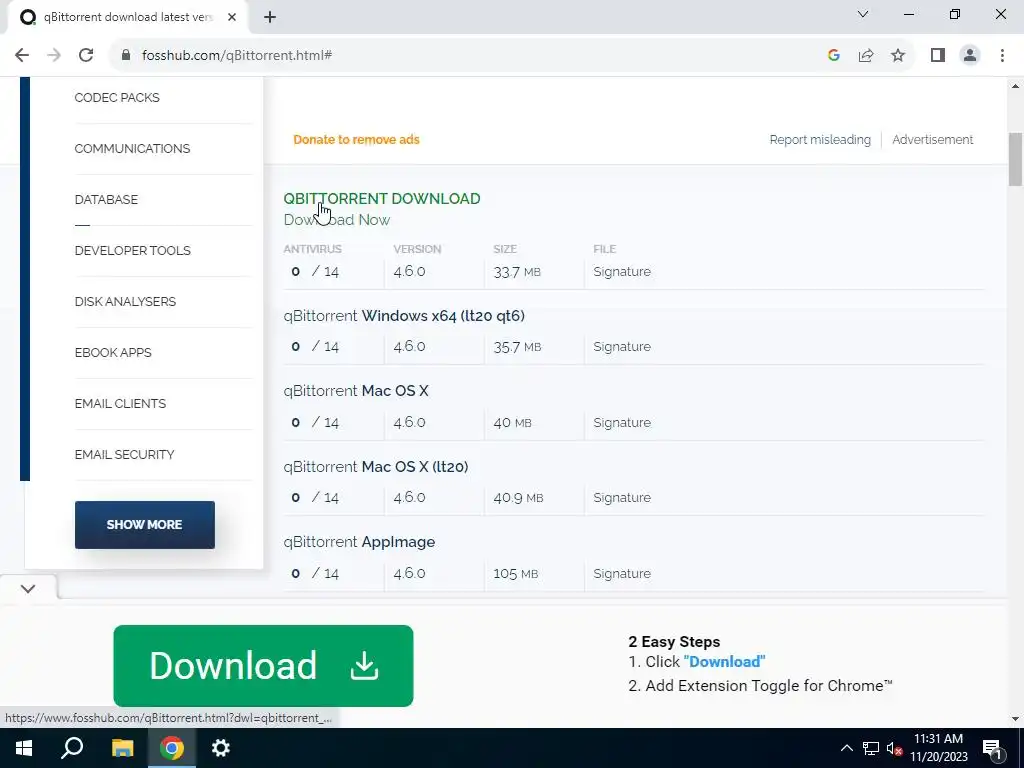
Task: Open the DEVELOPER TOOLS category
Action: (133, 251)
